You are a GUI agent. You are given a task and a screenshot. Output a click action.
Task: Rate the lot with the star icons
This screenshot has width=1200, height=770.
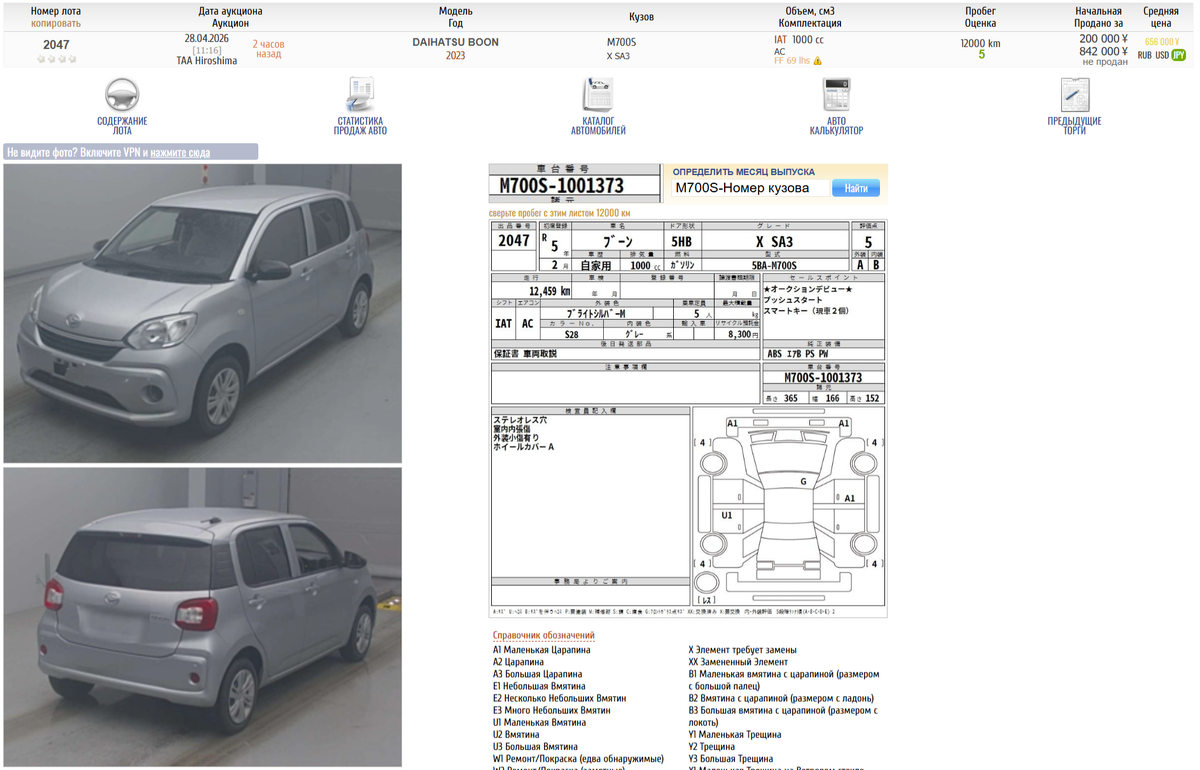coord(56,59)
